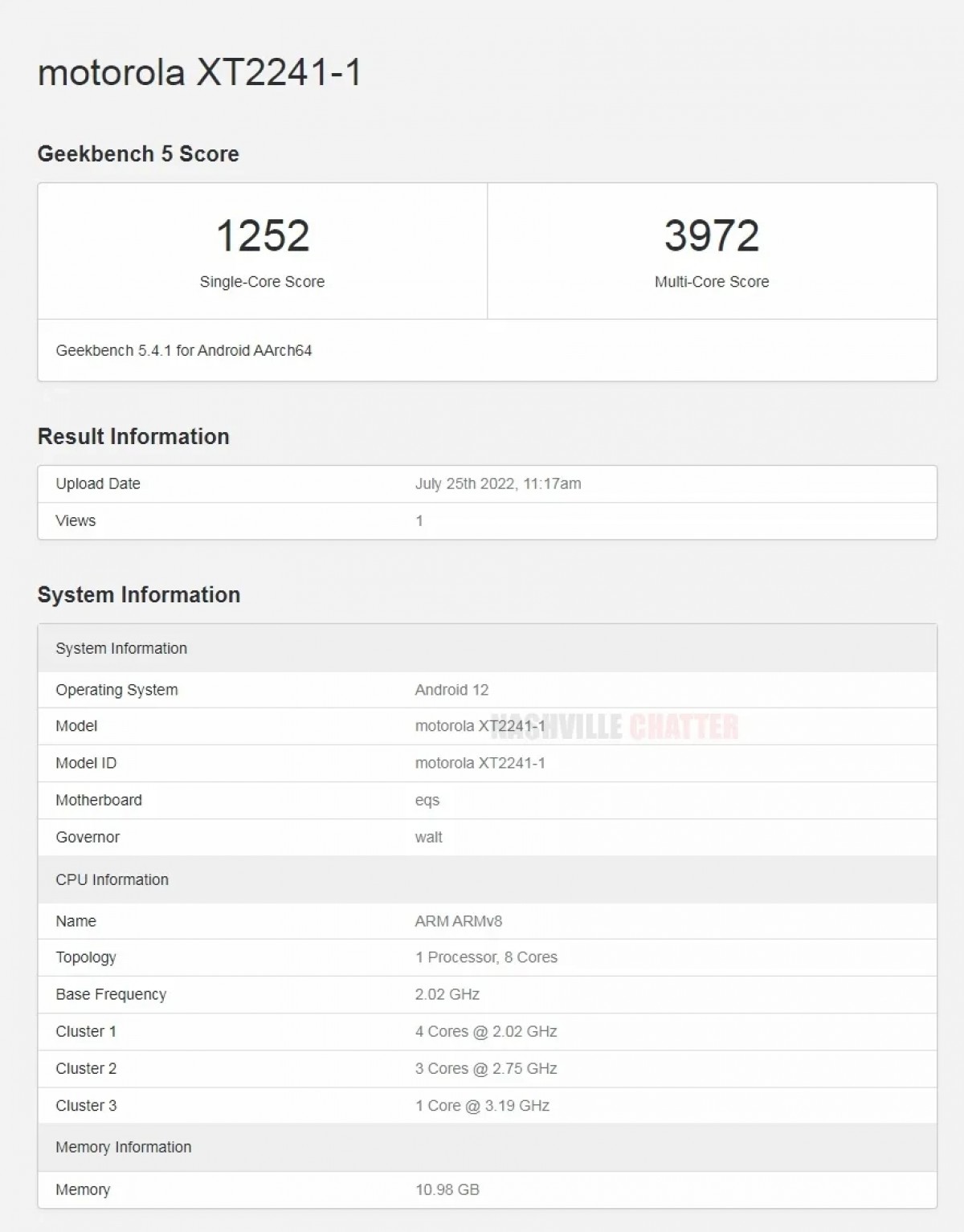Select the Motherboard eqs entry
The height and width of the screenshot is (1232, 964).
tap(427, 800)
